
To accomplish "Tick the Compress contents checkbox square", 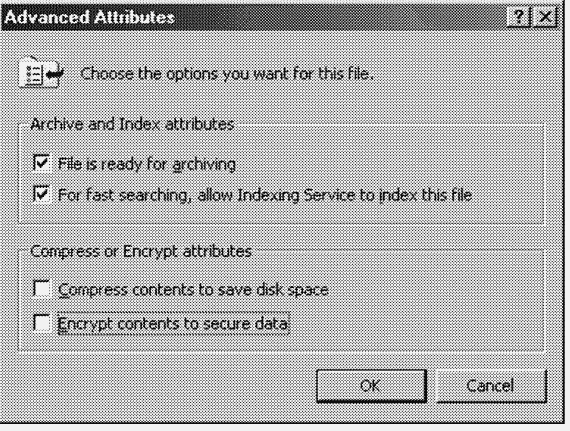I will [x=41, y=289].
